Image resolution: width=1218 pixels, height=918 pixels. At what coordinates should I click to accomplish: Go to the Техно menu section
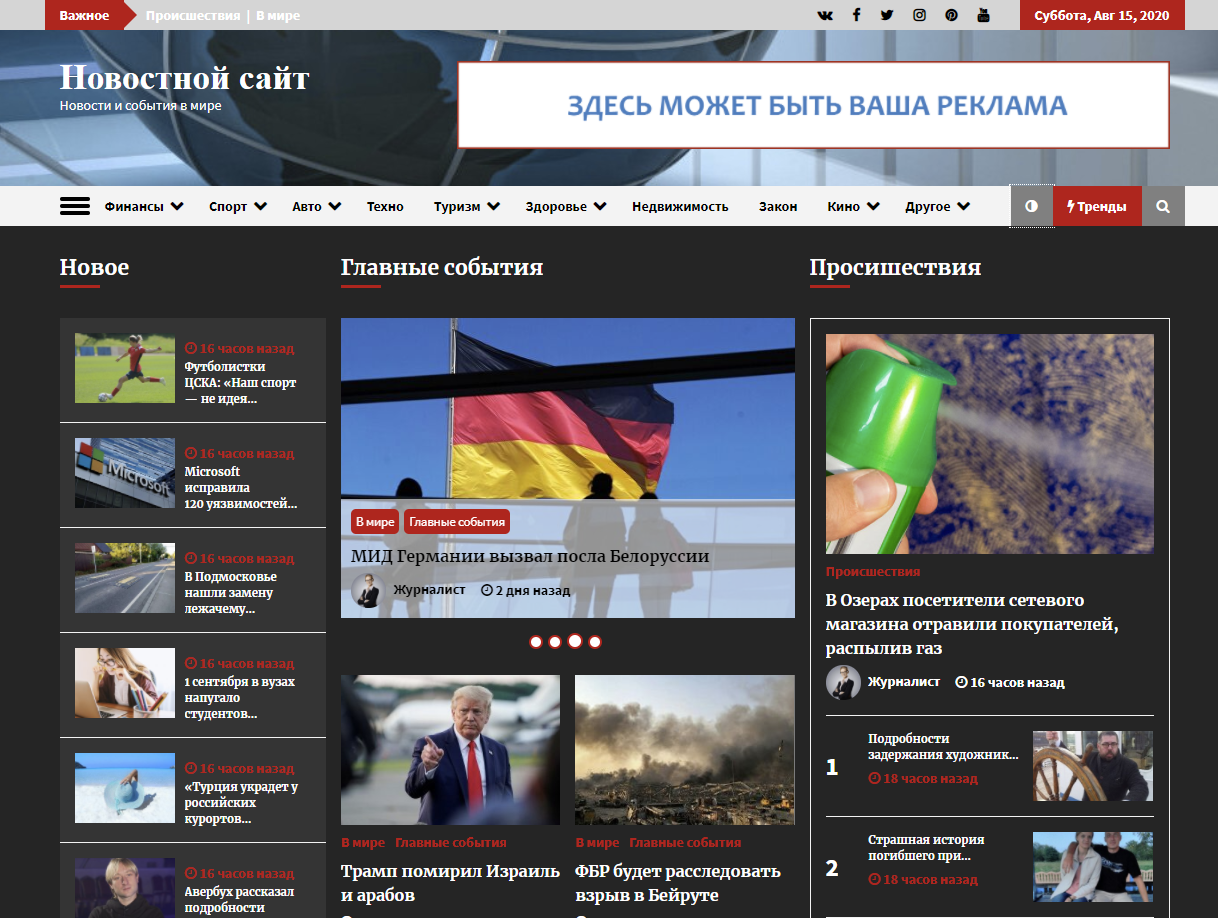pos(385,207)
